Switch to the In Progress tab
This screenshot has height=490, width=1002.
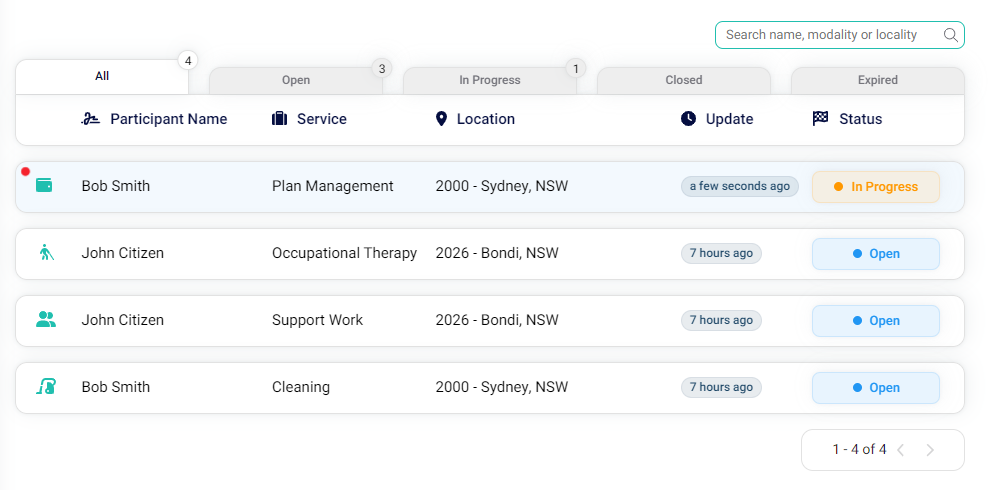pos(490,80)
